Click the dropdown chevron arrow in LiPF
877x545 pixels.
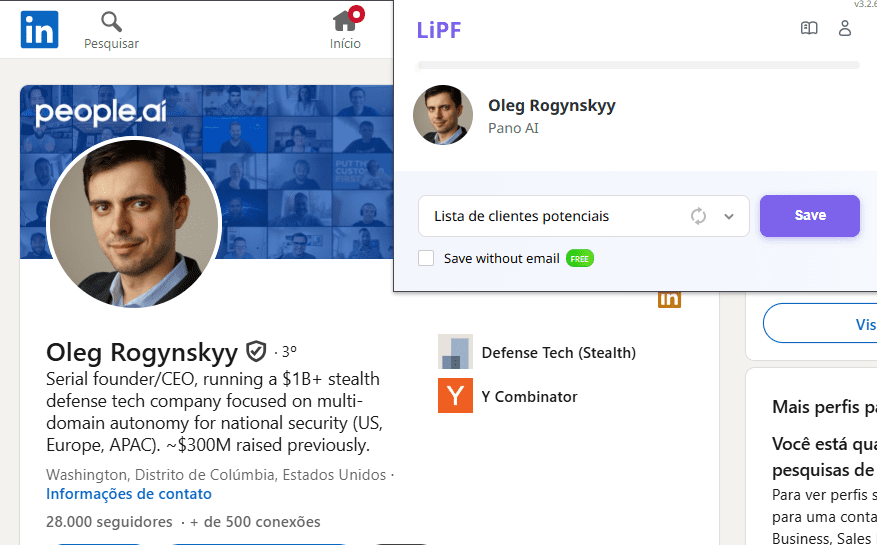point(729,216)
